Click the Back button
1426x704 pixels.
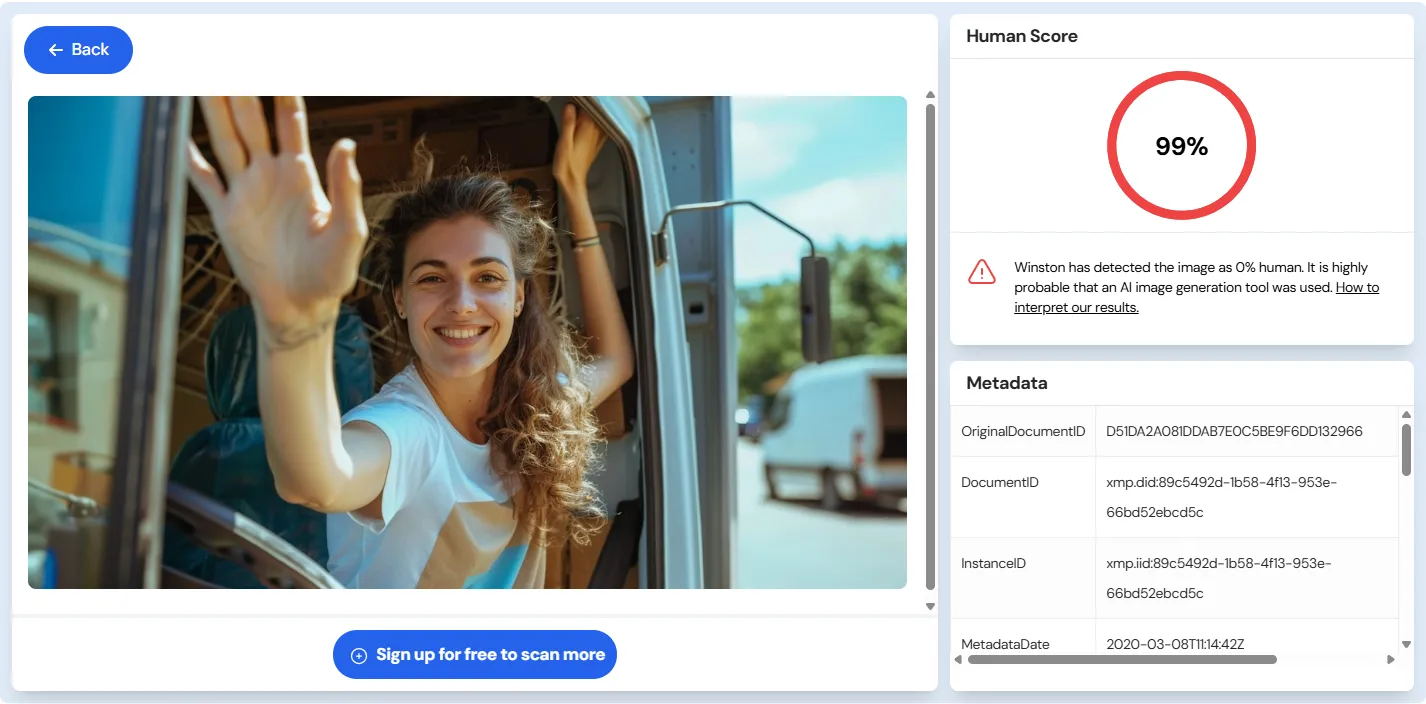point(78,50)
